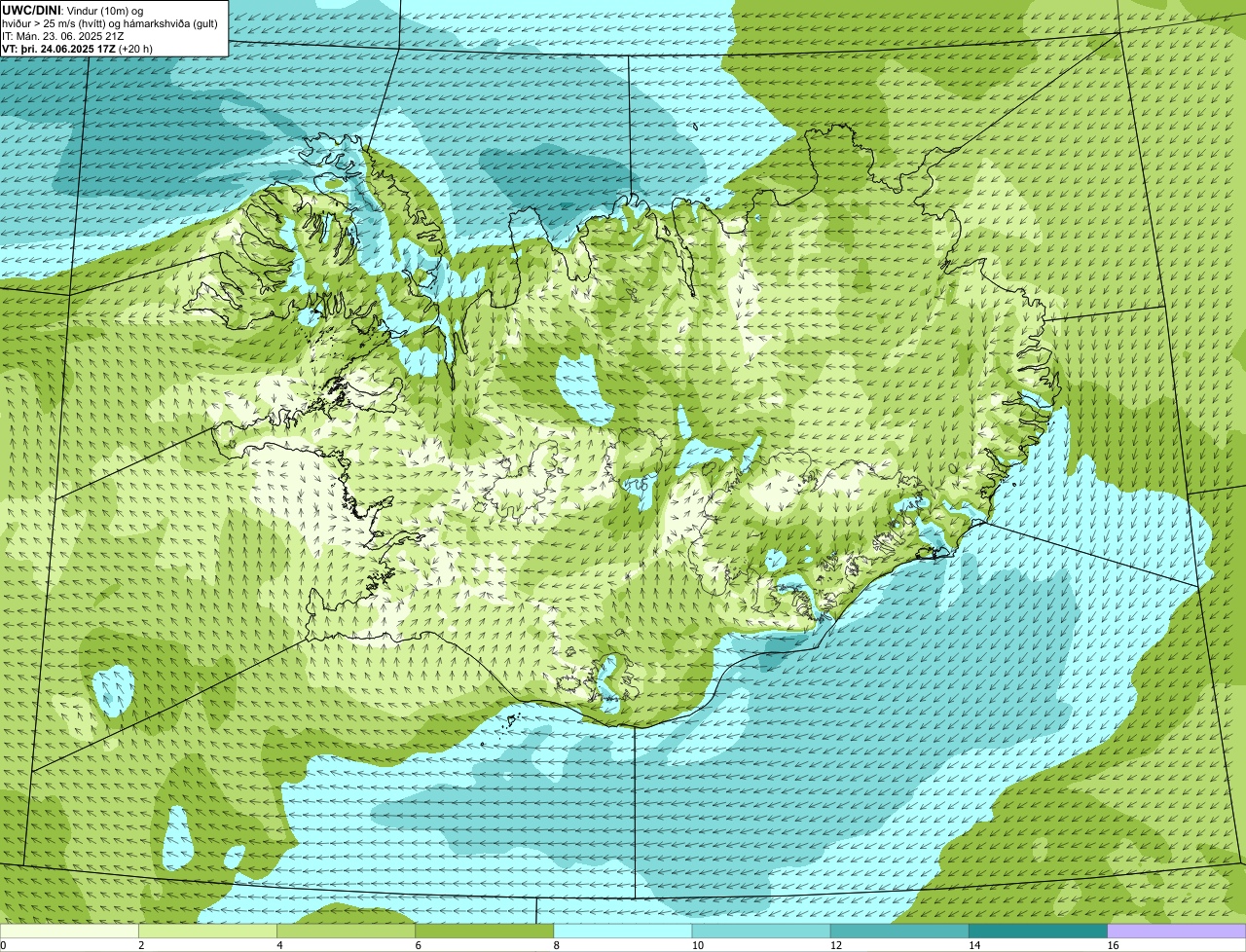This screenshot has height=952, width=1246.
Task: Click the 'IT: Mán. 23. 06. 2025 21Z' line
Action: [62, 36]
